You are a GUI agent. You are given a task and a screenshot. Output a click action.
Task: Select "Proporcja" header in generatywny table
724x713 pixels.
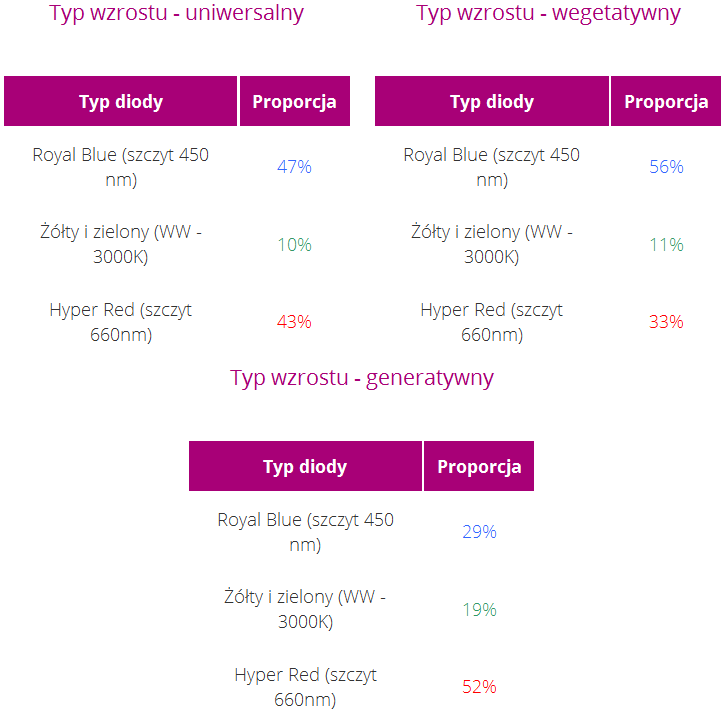pos(479,466)
